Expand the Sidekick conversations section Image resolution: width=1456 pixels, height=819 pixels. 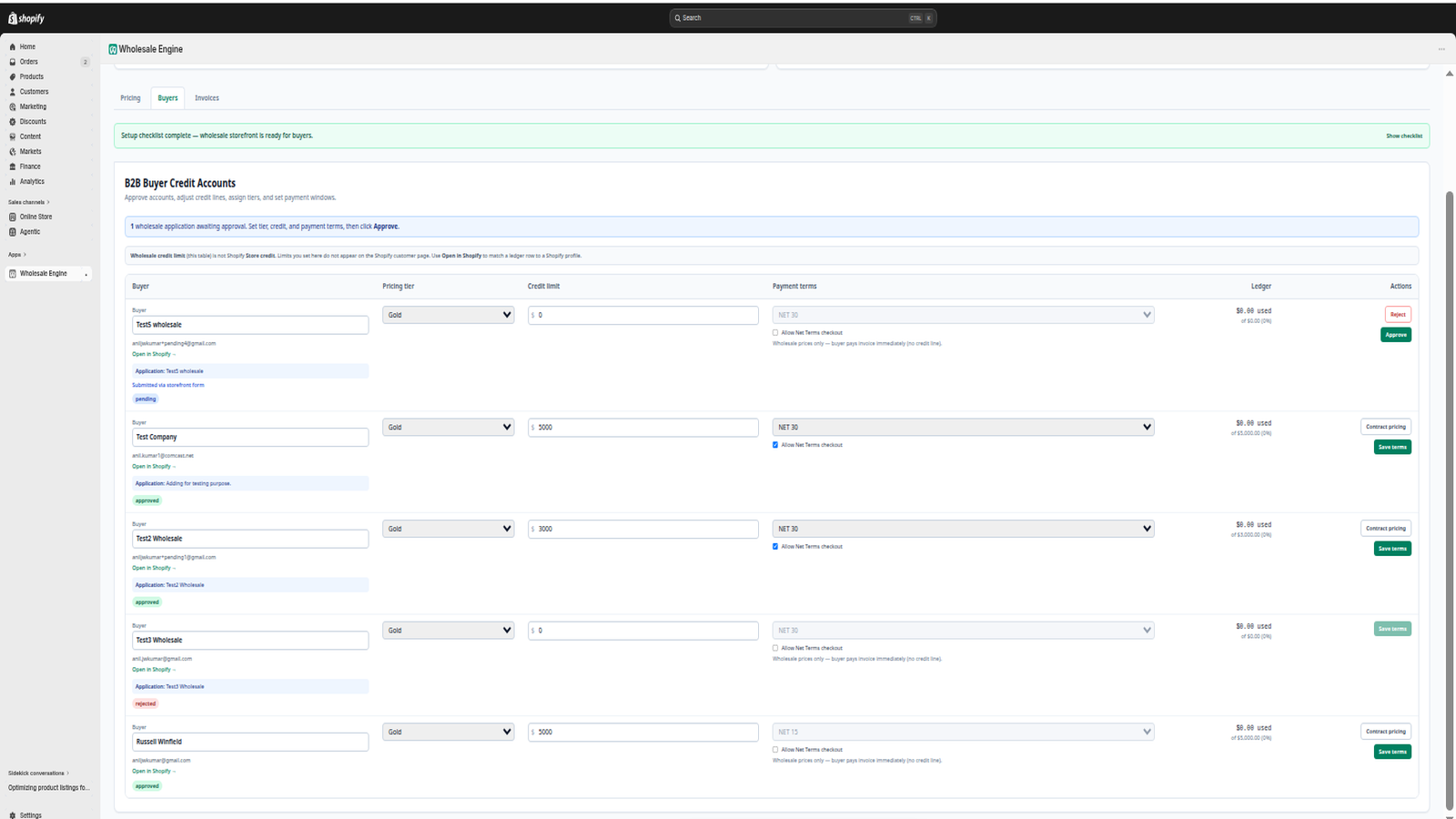pyautogui.click(x=39, y=773)
